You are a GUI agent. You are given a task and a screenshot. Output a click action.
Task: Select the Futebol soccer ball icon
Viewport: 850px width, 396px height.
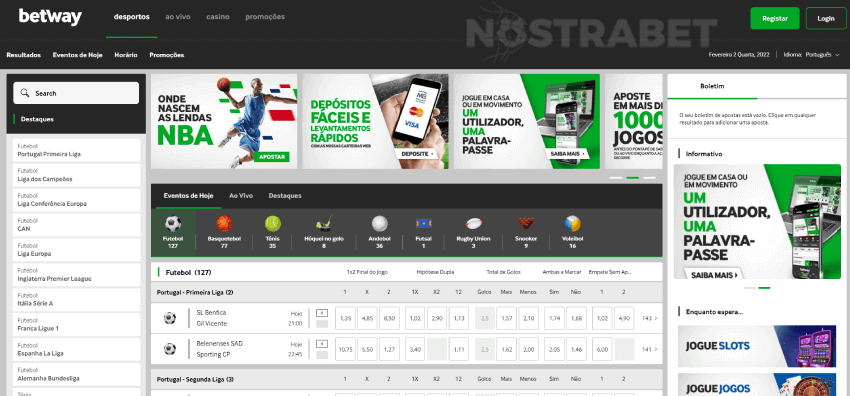[x=173, y=223]
